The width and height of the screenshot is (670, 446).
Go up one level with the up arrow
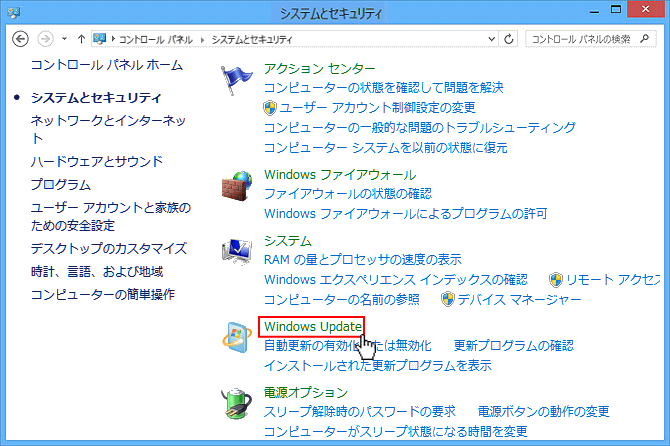pyautogui.click(x=81, y=39)
